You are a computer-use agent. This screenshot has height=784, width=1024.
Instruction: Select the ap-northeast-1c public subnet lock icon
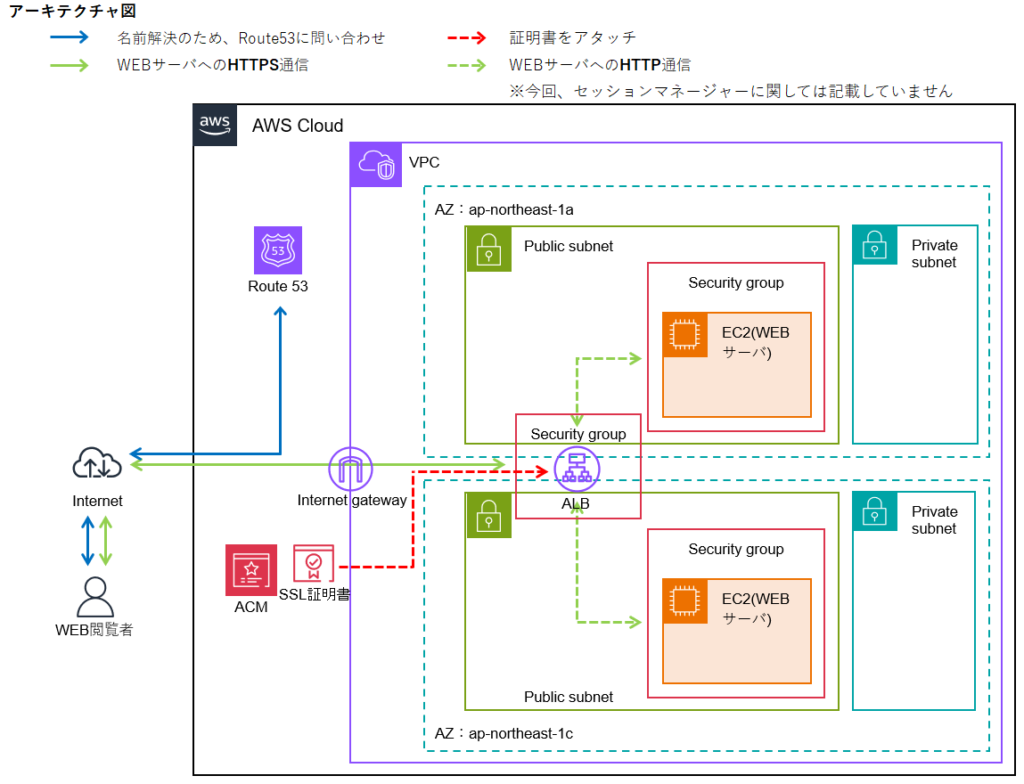click(488, 515)
